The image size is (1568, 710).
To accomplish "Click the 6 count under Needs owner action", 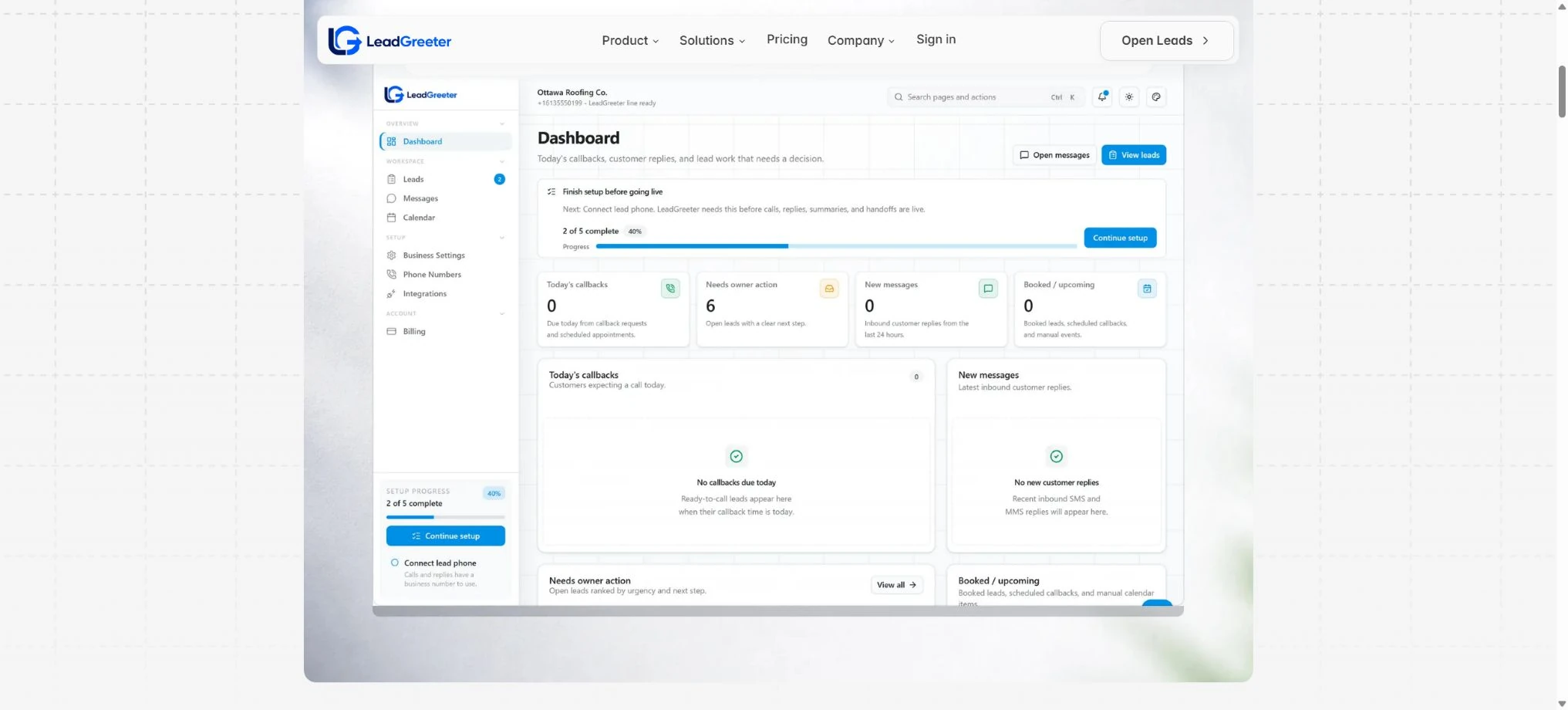I will (710, 306).
